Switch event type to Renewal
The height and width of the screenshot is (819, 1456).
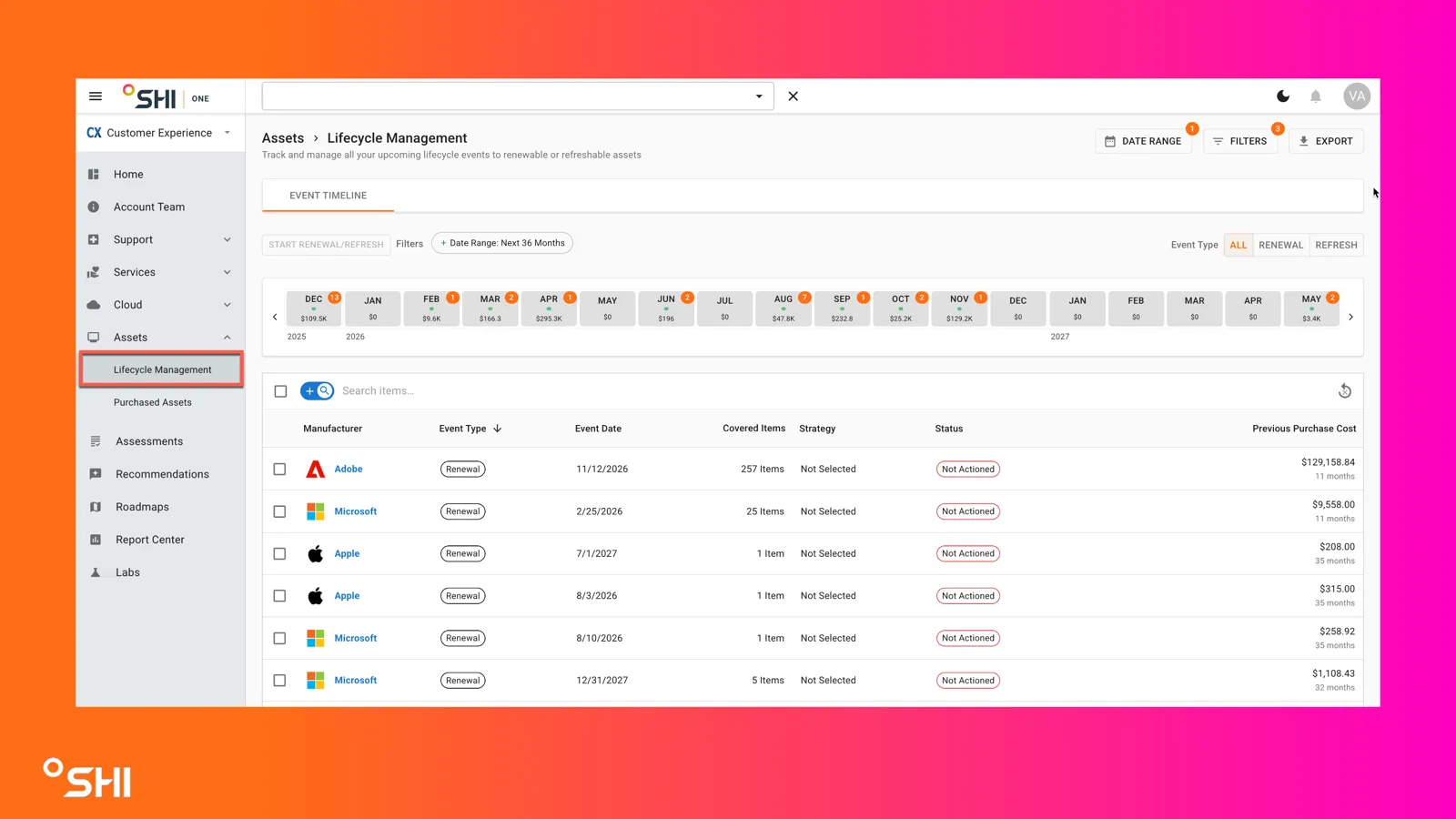pyautogui.click(x=1281, y=245)
